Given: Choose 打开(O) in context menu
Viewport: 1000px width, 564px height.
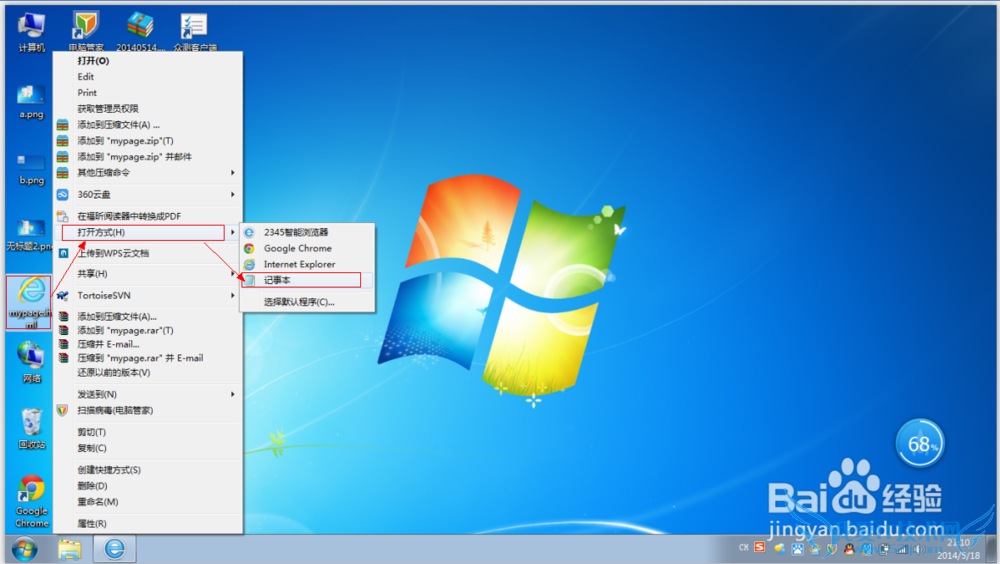Looking at the screenshot, I should pyautogui.click(x=148, y=61).
